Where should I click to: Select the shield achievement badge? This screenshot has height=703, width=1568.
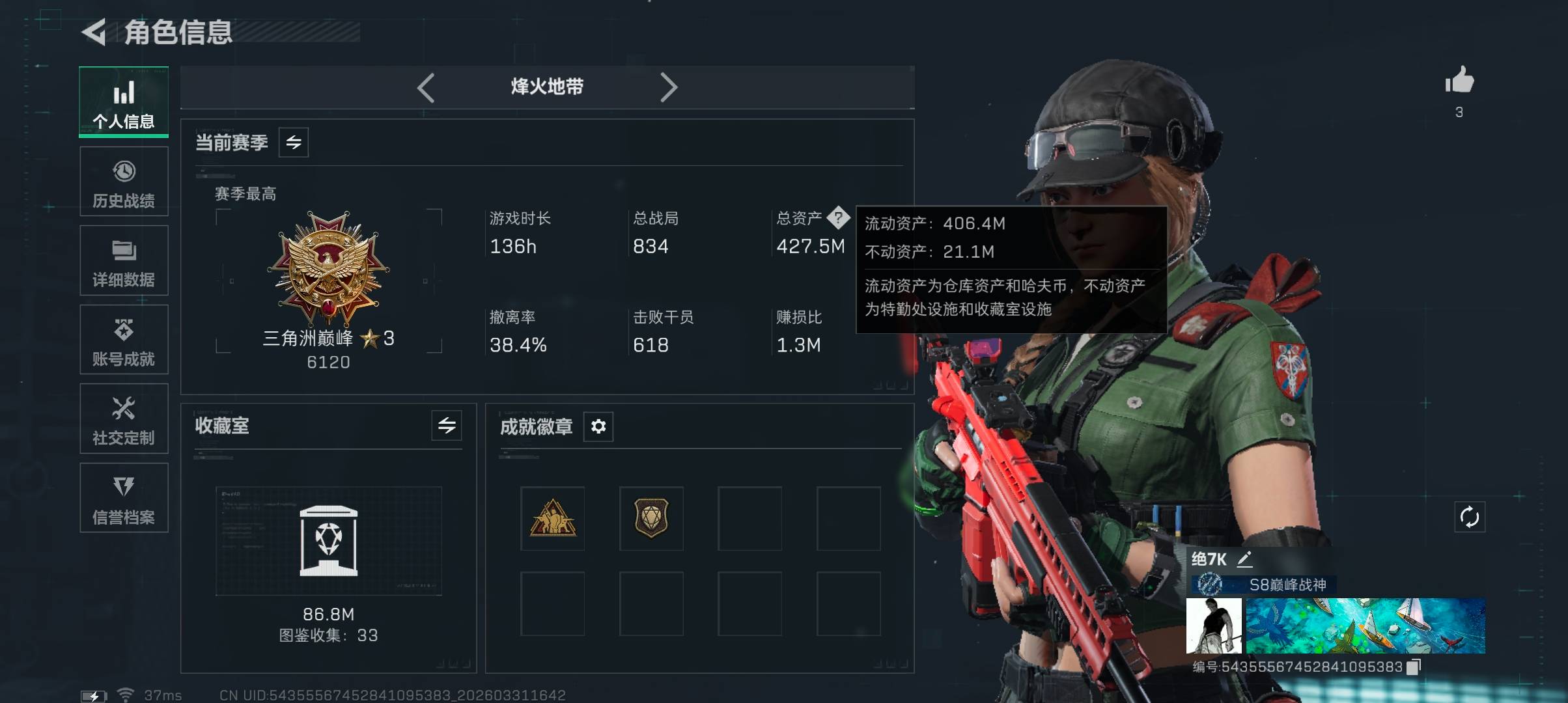click(651, 519)
